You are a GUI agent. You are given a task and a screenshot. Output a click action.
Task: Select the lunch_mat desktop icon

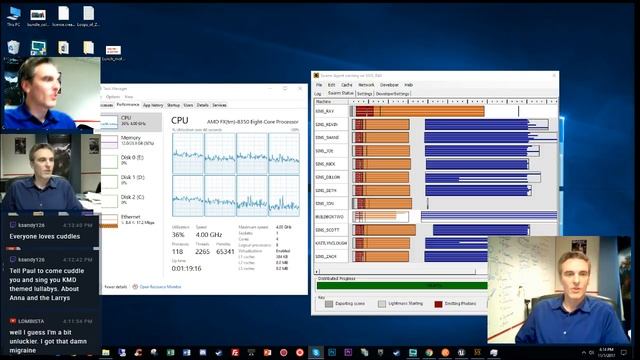[113, 53]
